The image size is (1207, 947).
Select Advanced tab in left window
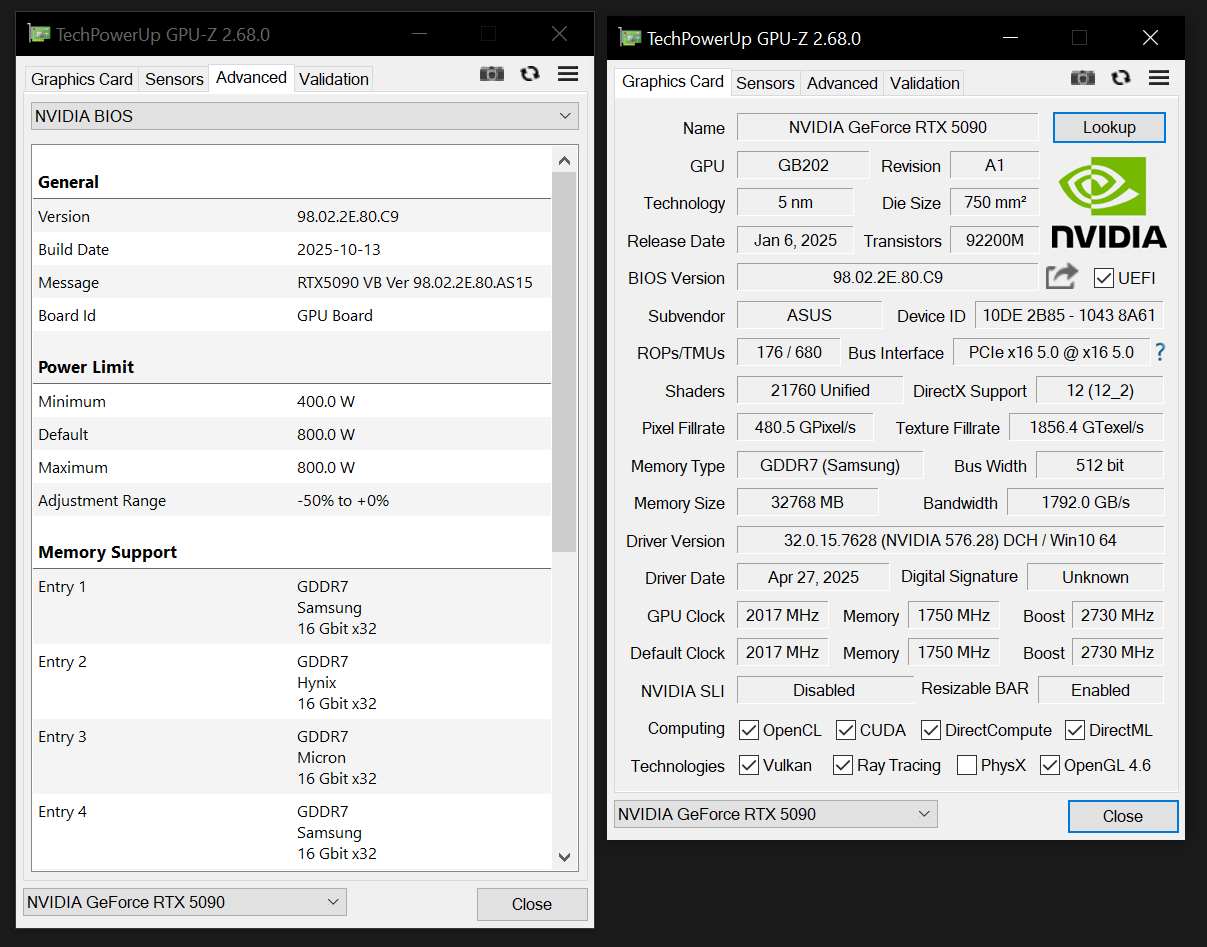[x=251, y=78]
